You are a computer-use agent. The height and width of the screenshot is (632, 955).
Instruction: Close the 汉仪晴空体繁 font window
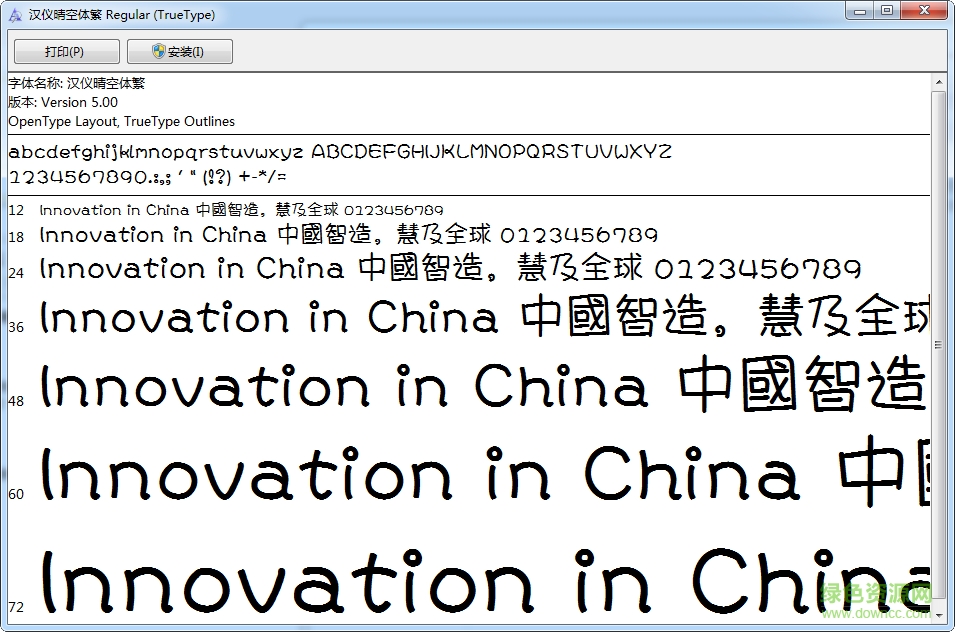pyautogui.click(x=923, y=10)
